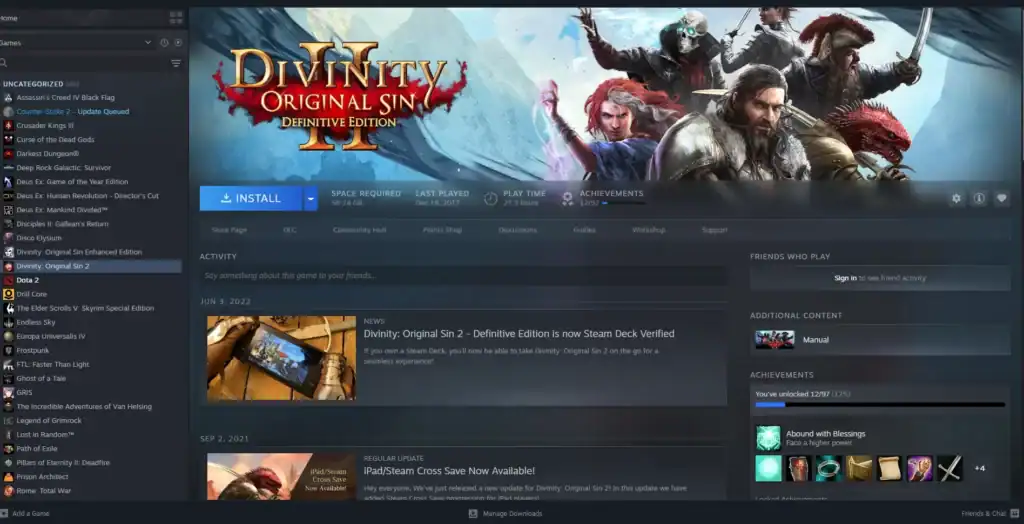
Task: Open the Friends & Chat icon
Action: click(x=985, y=513)
